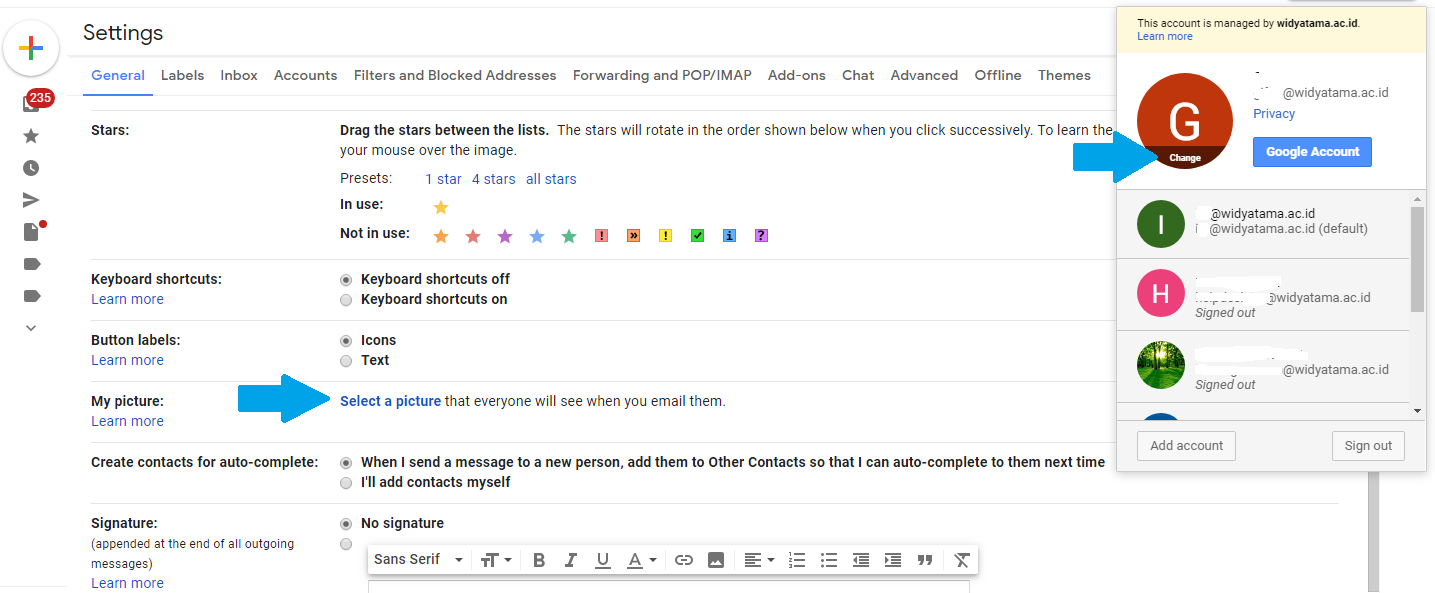Image resolution: width=1435 pixels, height=593 pixels.
Task: Click the Remove formatting icon
Action: 961,560
